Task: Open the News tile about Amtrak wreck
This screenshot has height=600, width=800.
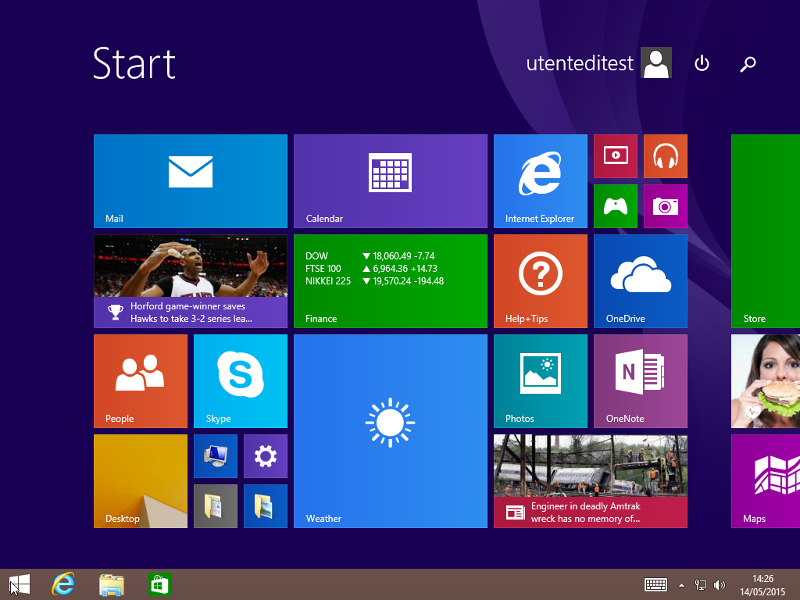Action: [x=591, y=481]
